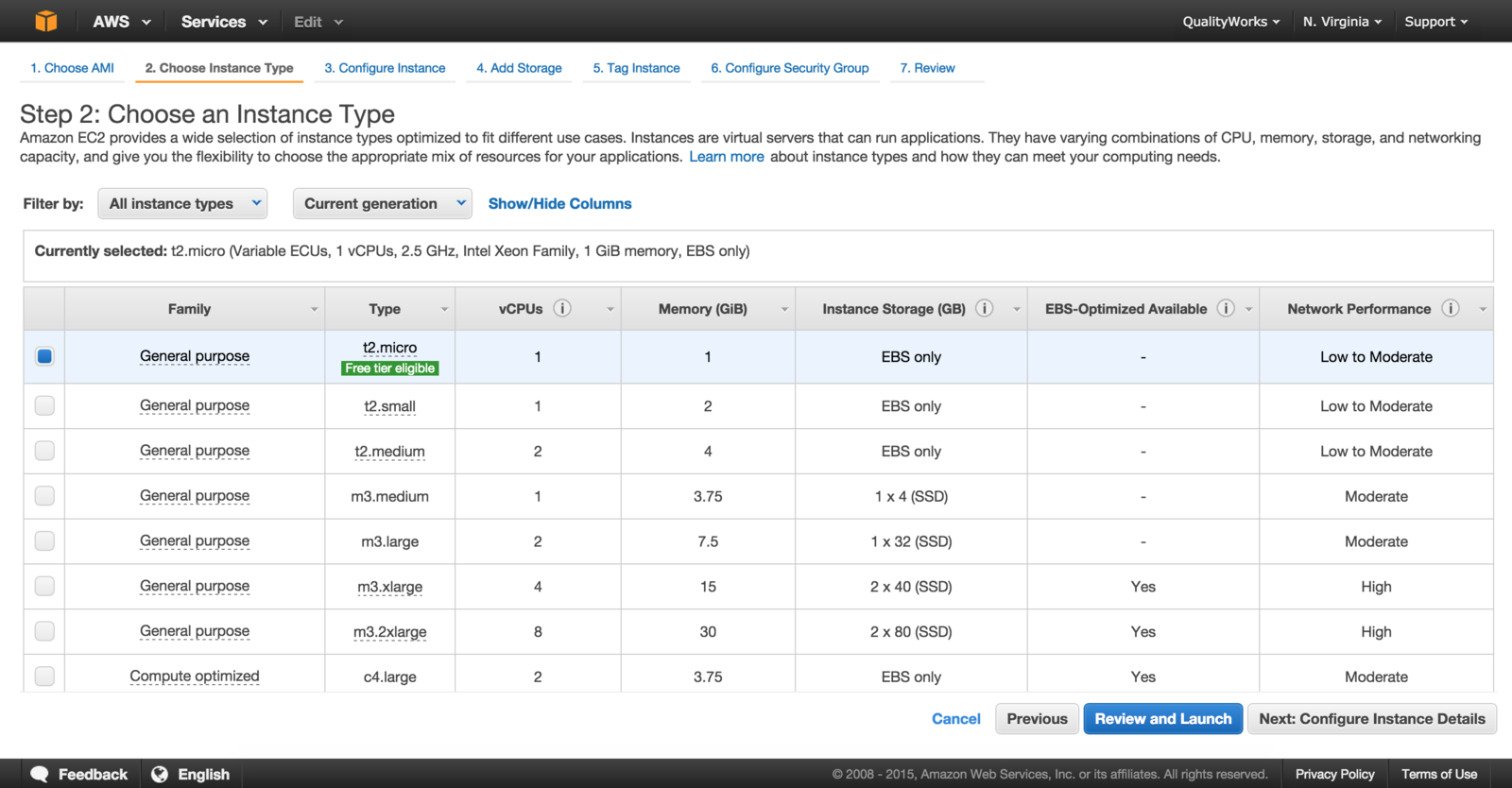Select the m3.large instance checkbox
The height and width of the screenshot is (788, 1512).
[44, 540]
